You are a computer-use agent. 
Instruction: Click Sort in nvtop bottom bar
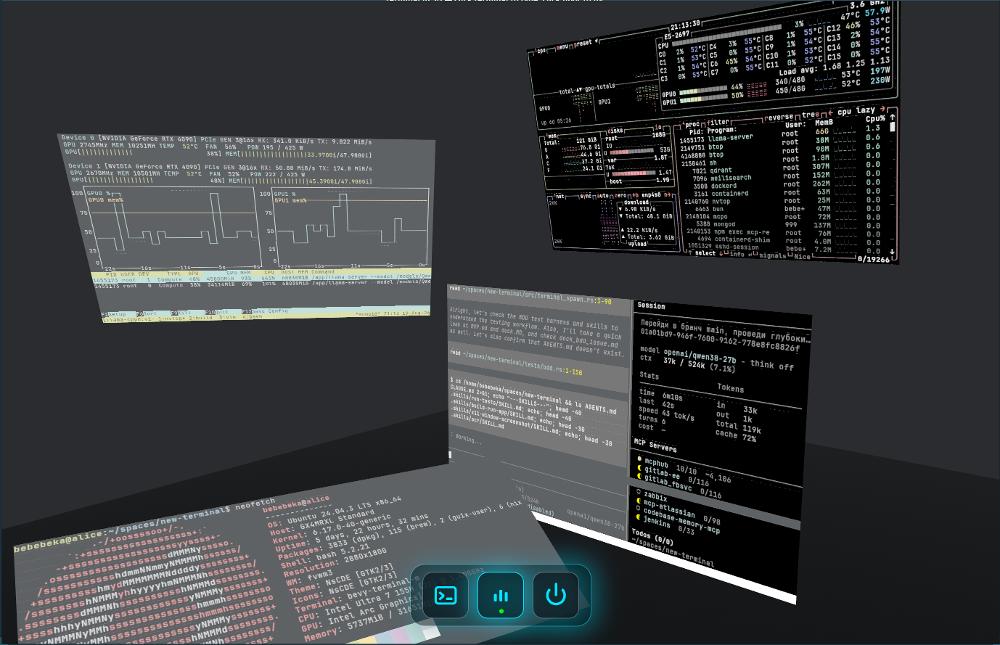click(150, 314)
